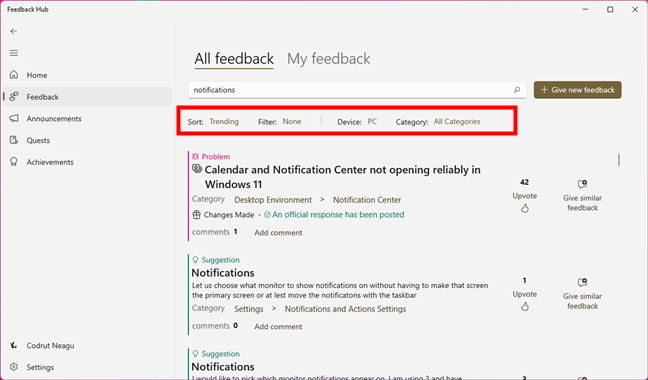Open Calendar and Notification Center feedback

[343, 177]
